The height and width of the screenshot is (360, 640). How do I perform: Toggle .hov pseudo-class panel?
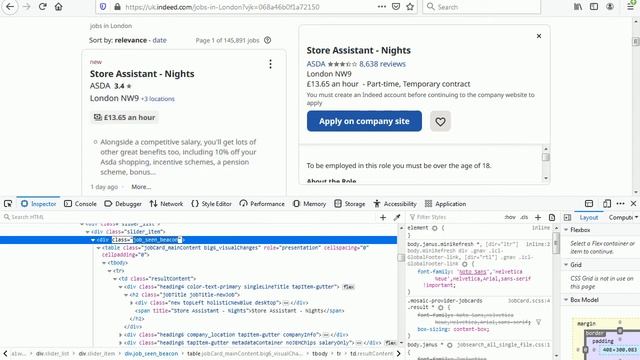click(x=510, y=217)
